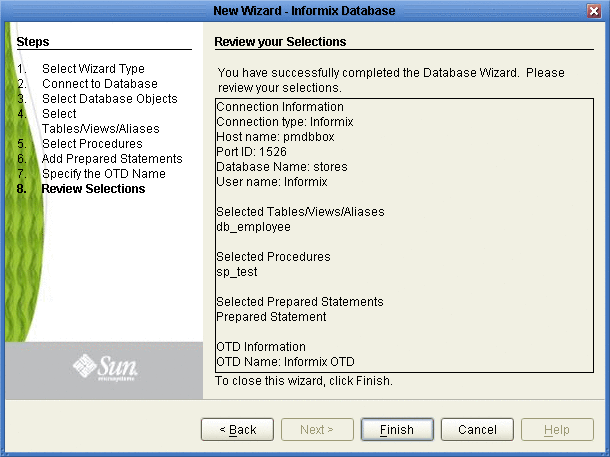Click the Connection Information line

click(280, 107)
